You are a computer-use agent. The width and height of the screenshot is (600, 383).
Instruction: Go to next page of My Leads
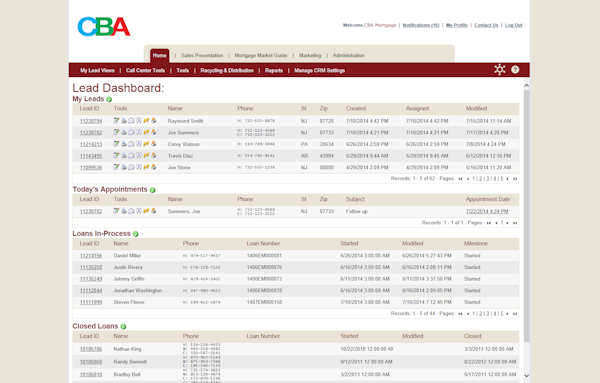click(507, 179)
